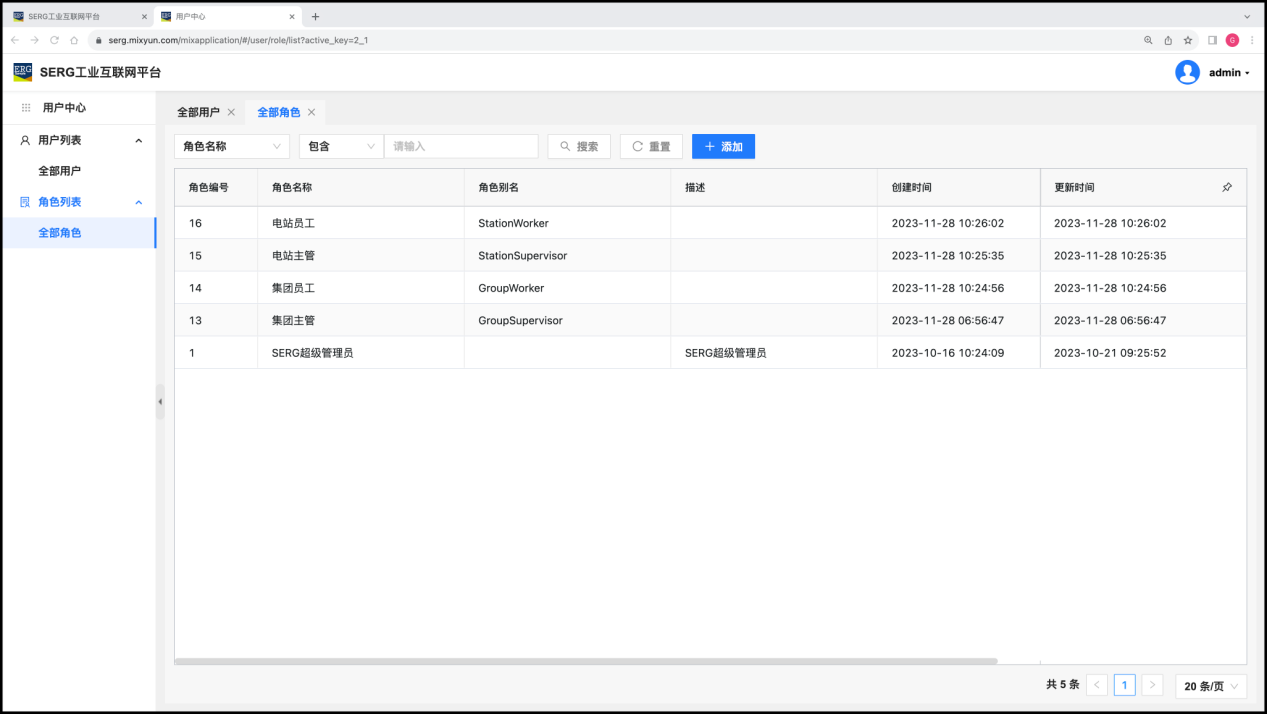
Task: Click the admin user avatar icon
Action: (x=1187, y=72)
